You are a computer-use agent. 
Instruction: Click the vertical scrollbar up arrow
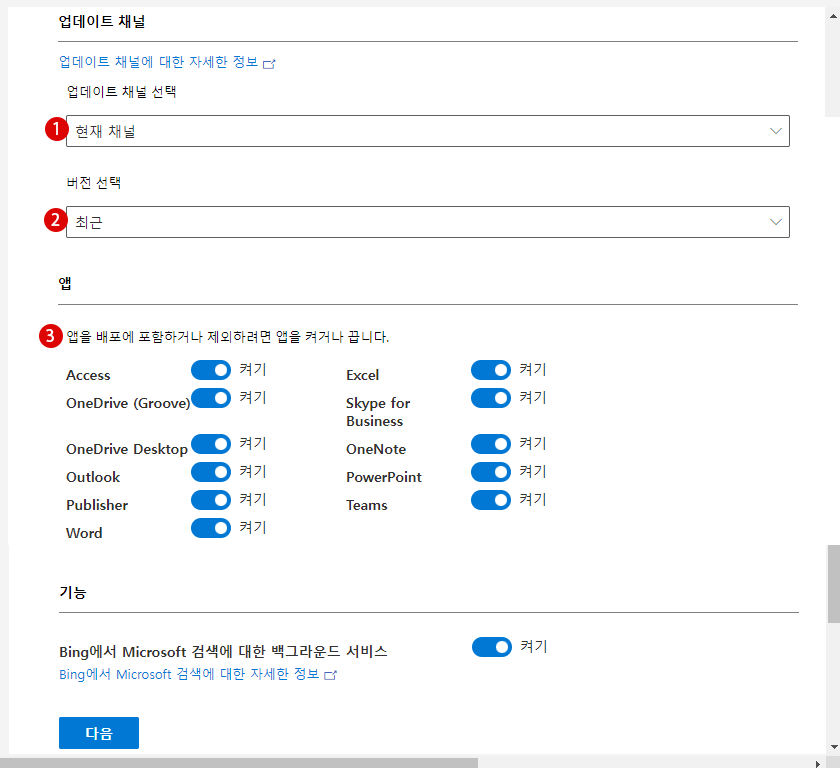(x=834, y=16)
